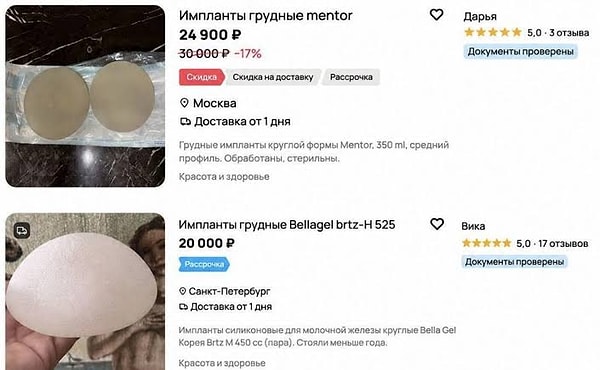Open the Bellagel implant product photo
The height and width of the screenshot is (370, 600).
pyautogui.click(x=85, y=292)
